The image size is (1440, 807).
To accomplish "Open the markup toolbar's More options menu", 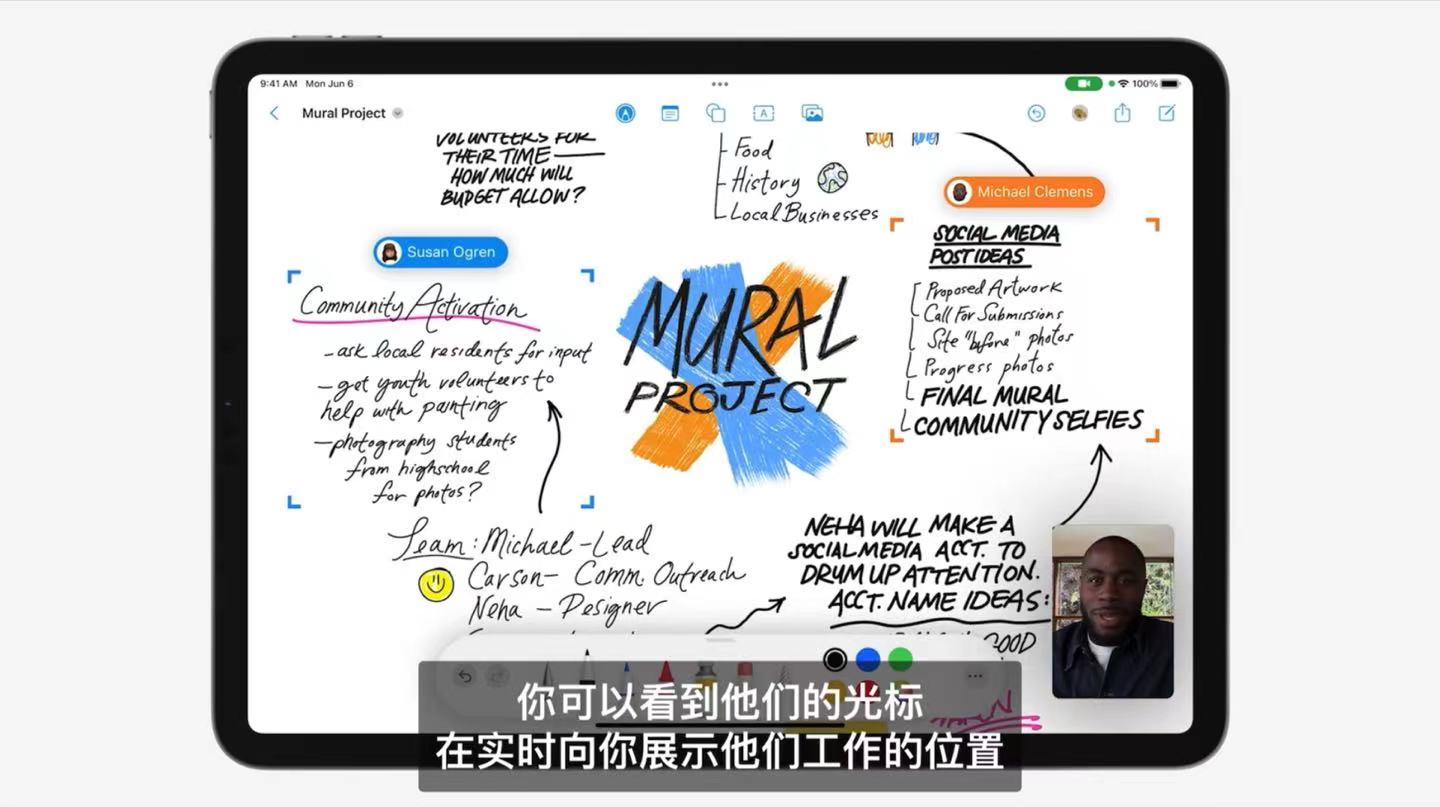I will point(975,675).
